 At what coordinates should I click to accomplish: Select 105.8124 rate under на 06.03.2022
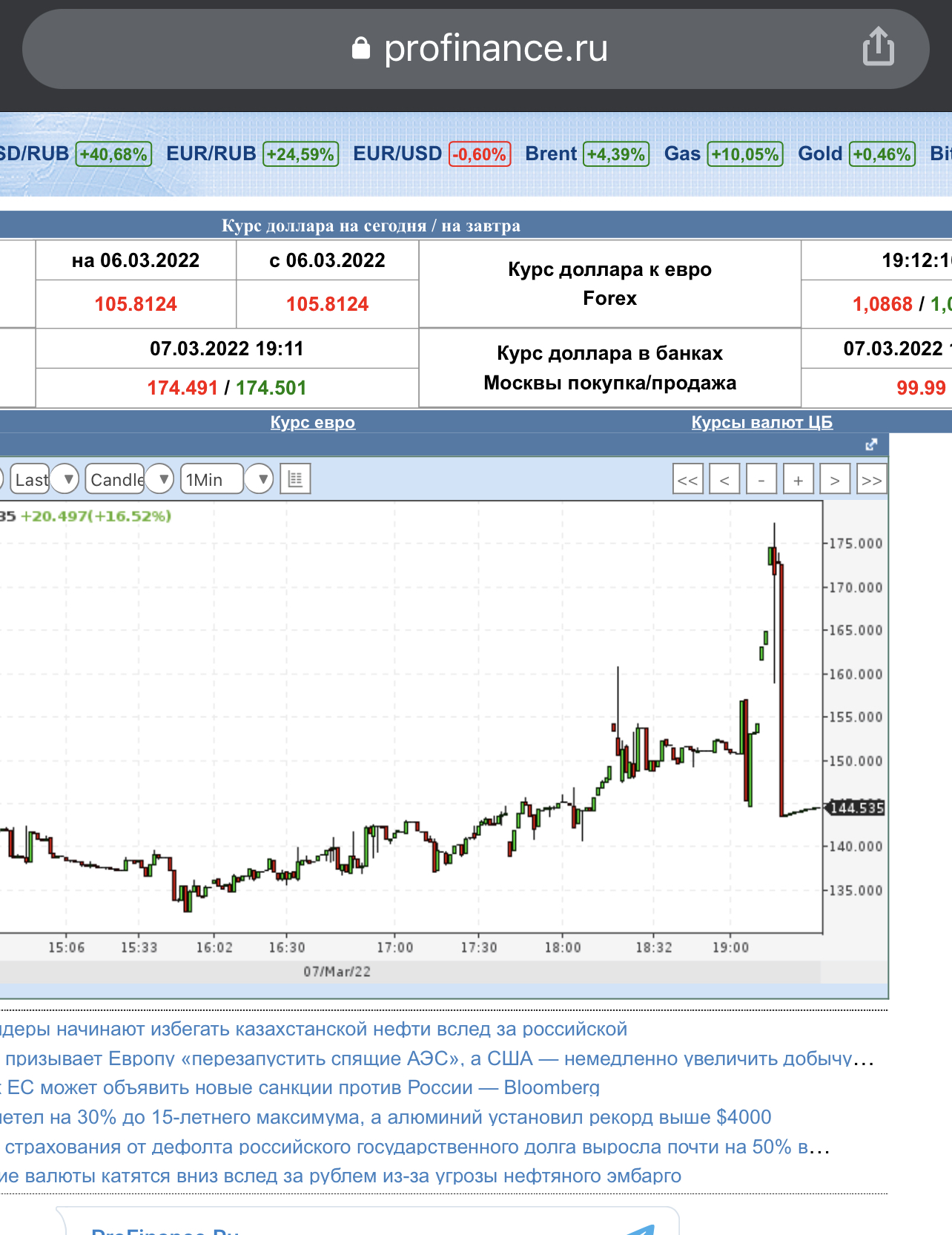(x=136, y=304)
